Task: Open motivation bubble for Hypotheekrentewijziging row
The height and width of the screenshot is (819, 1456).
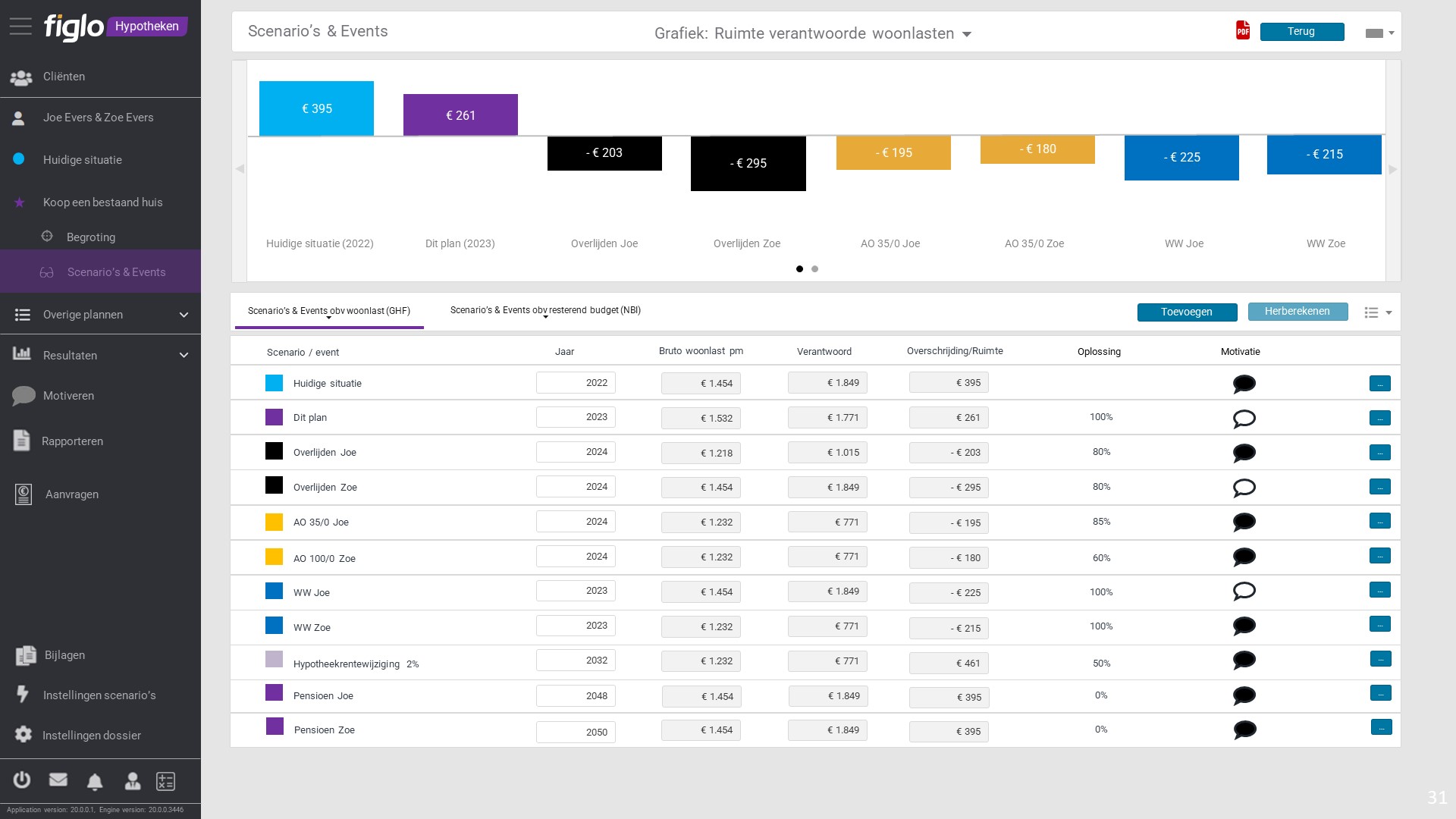Action: (1244, 661)
